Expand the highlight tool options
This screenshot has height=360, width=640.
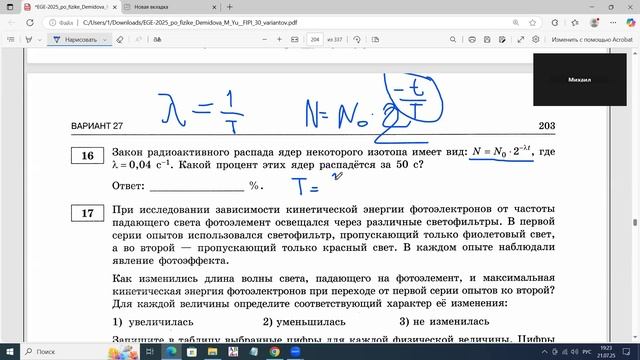pos(40,40)
